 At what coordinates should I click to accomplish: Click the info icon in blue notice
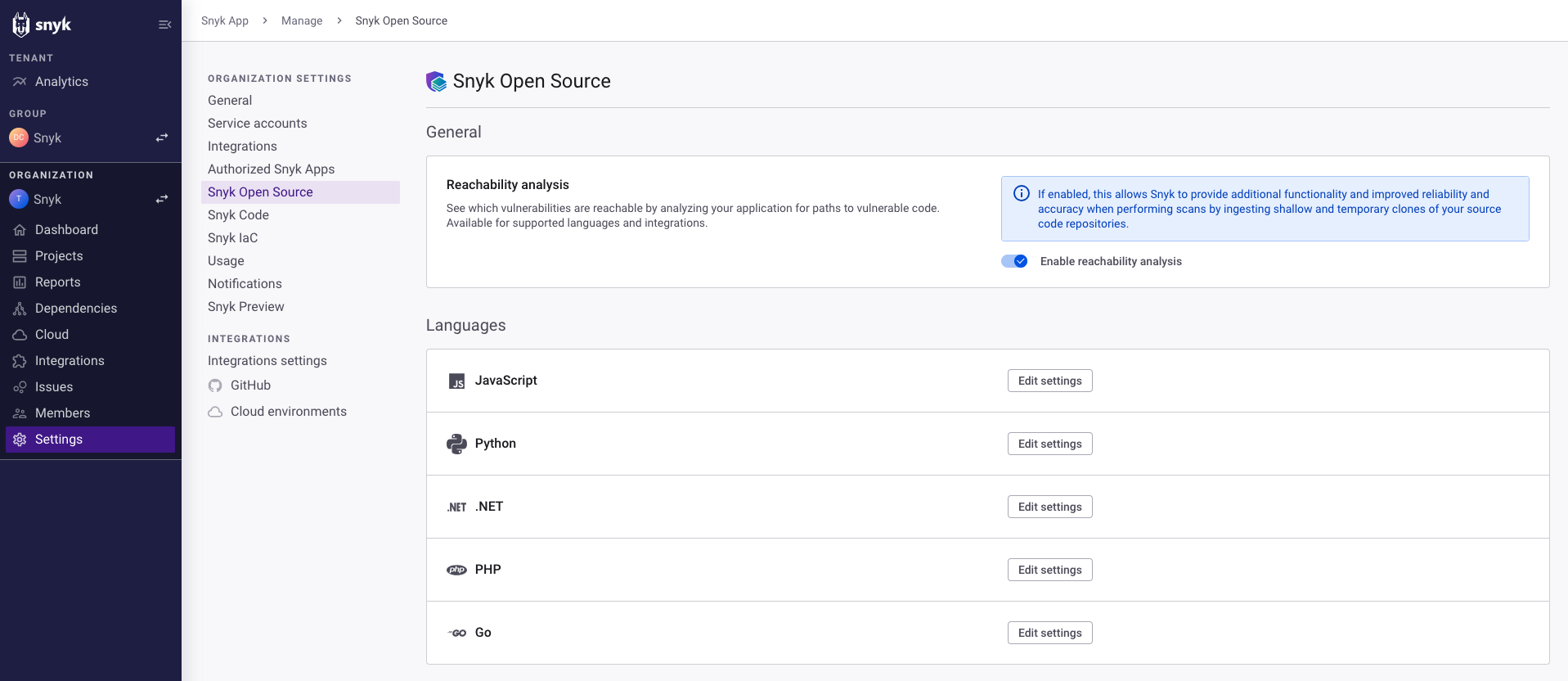(1022, 193)
